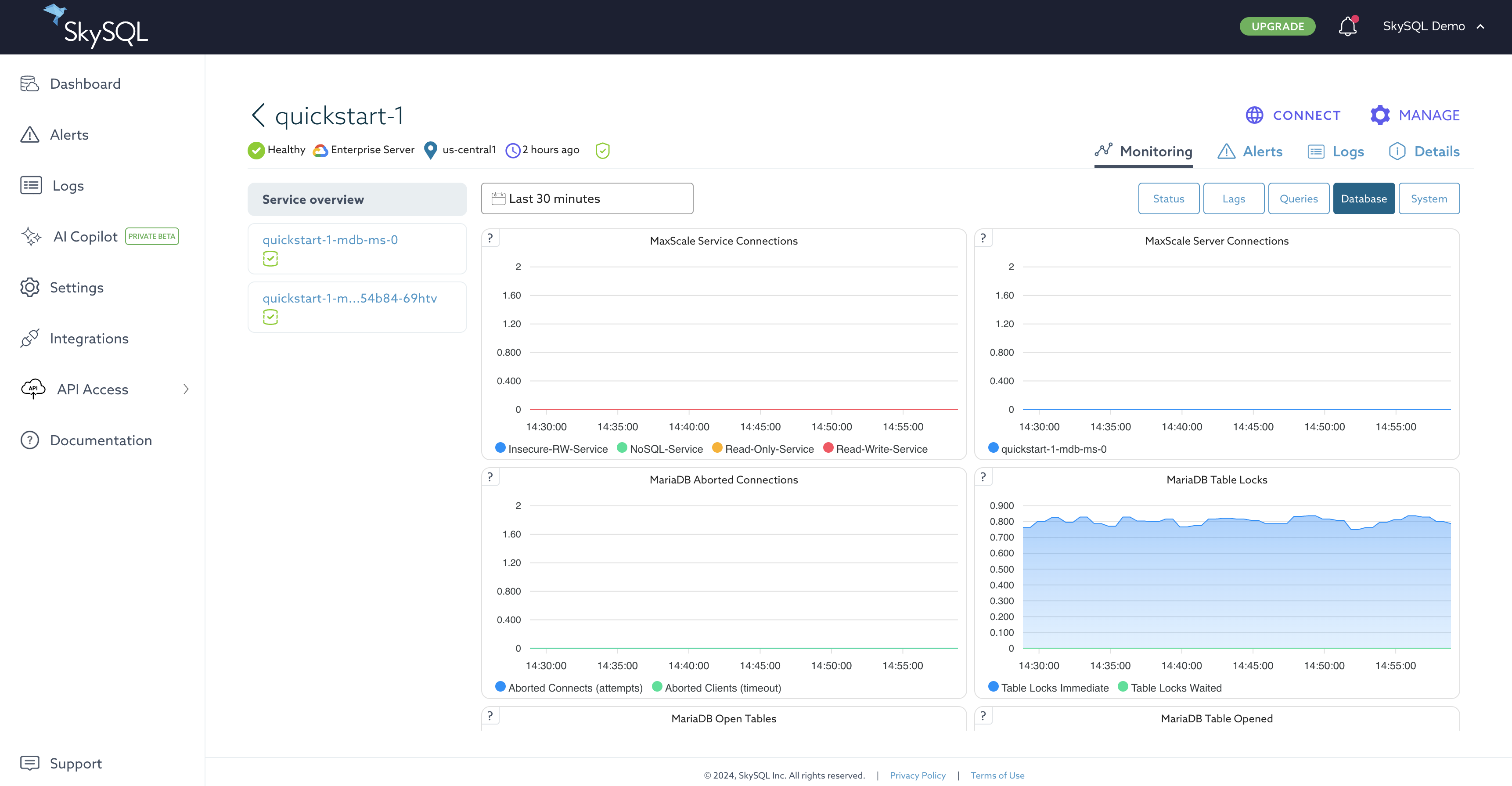Image resolution: width=1512 pixels, height=786 pixels.
Task: Open the Privacy Policy link
Action: pyautogui.click(x=918, y=775)
